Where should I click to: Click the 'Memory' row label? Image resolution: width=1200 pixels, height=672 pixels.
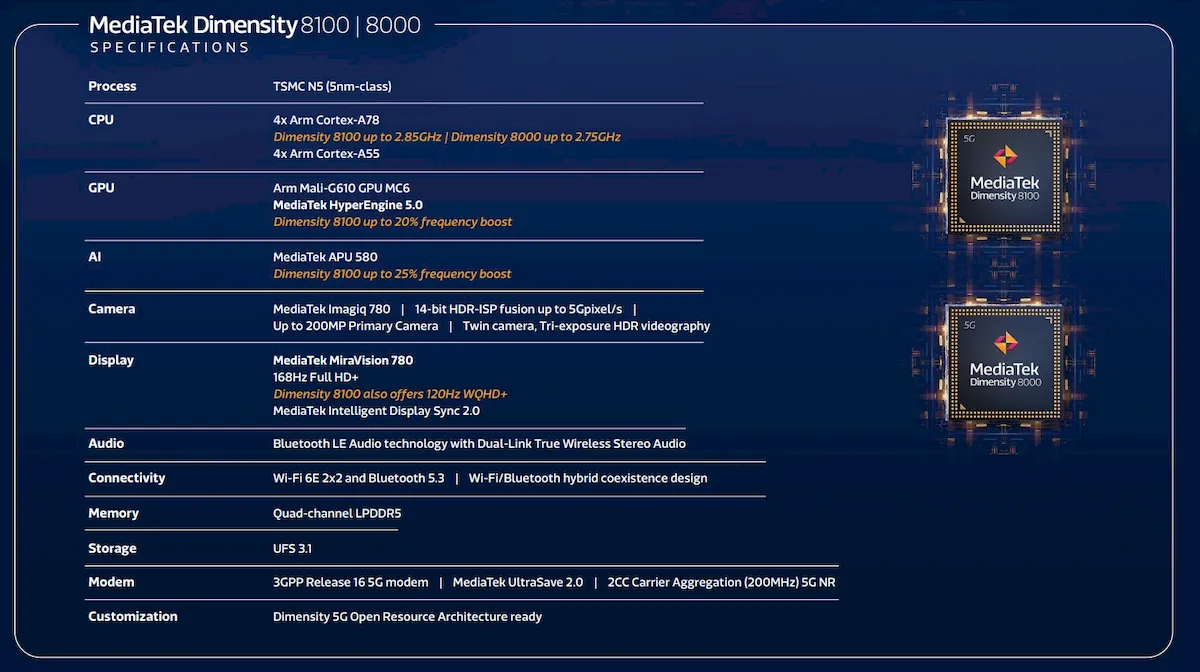click(x=113, y=513)
